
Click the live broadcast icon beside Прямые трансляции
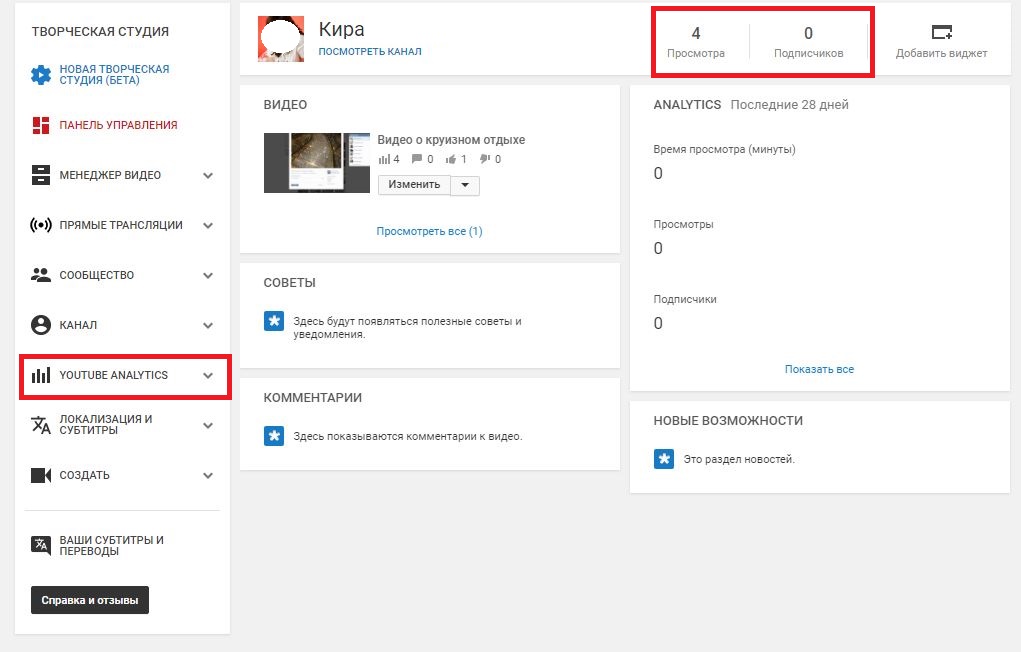(41, 225)
